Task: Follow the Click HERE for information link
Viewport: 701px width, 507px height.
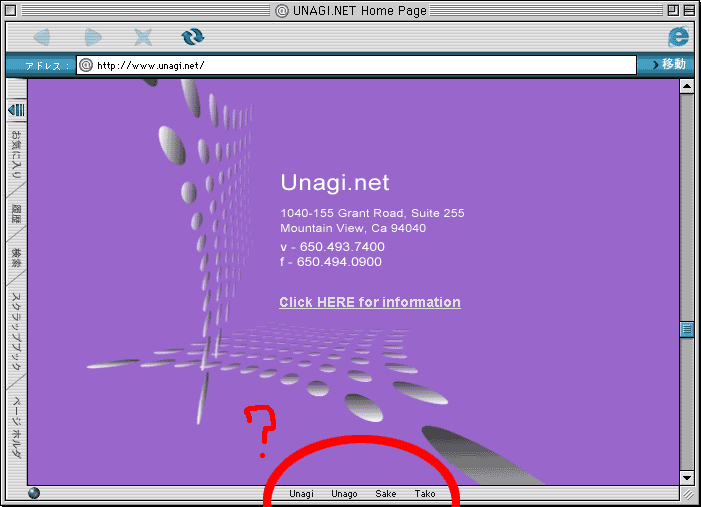Action: (x=370, y=302)
